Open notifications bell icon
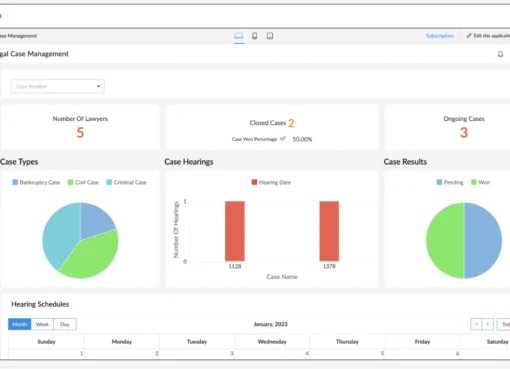 (500, 54)
